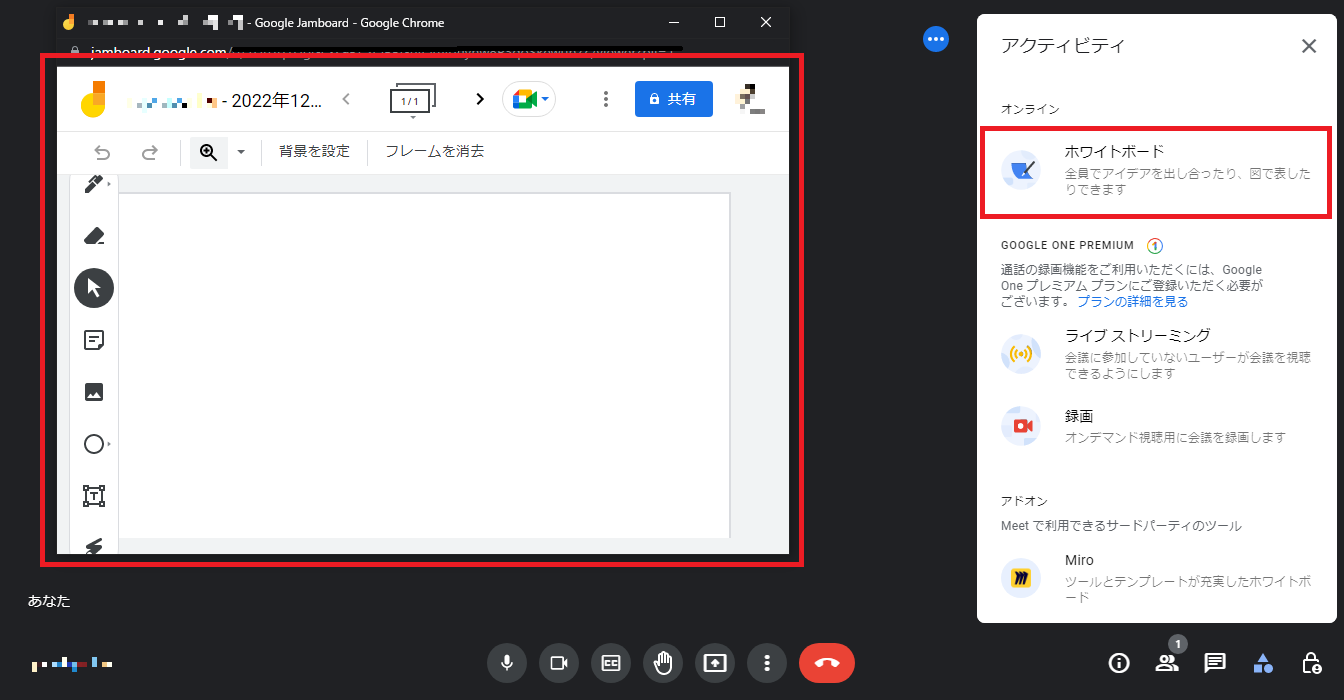Screen dimensions: 1344x700
Task: Select the image insertion tool
Action: [x=93, y=392]
